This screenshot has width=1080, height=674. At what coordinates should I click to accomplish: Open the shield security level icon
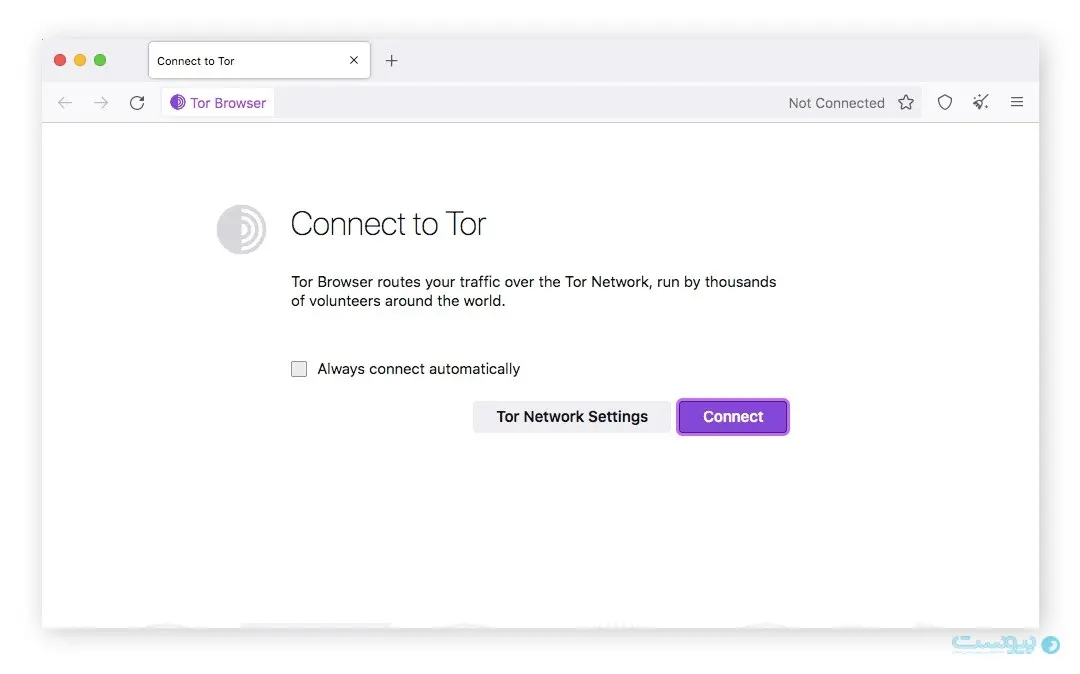coord(945,103)
